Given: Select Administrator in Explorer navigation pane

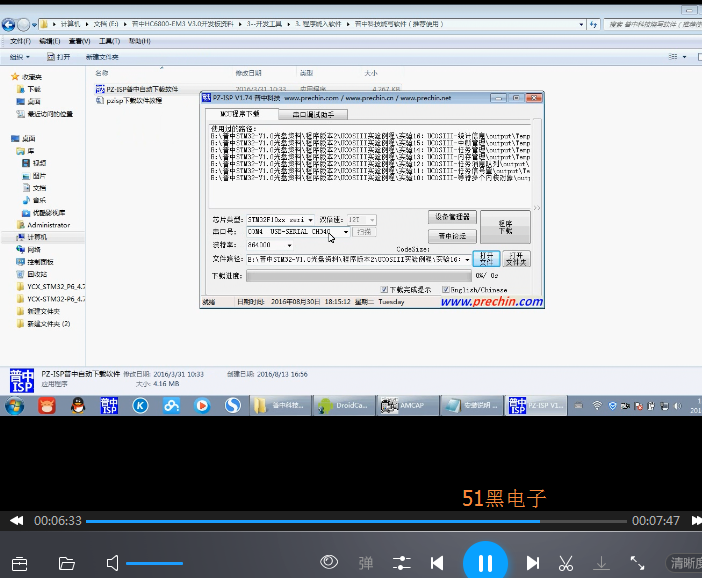Looking at the screenshot, I should (44, 225).
